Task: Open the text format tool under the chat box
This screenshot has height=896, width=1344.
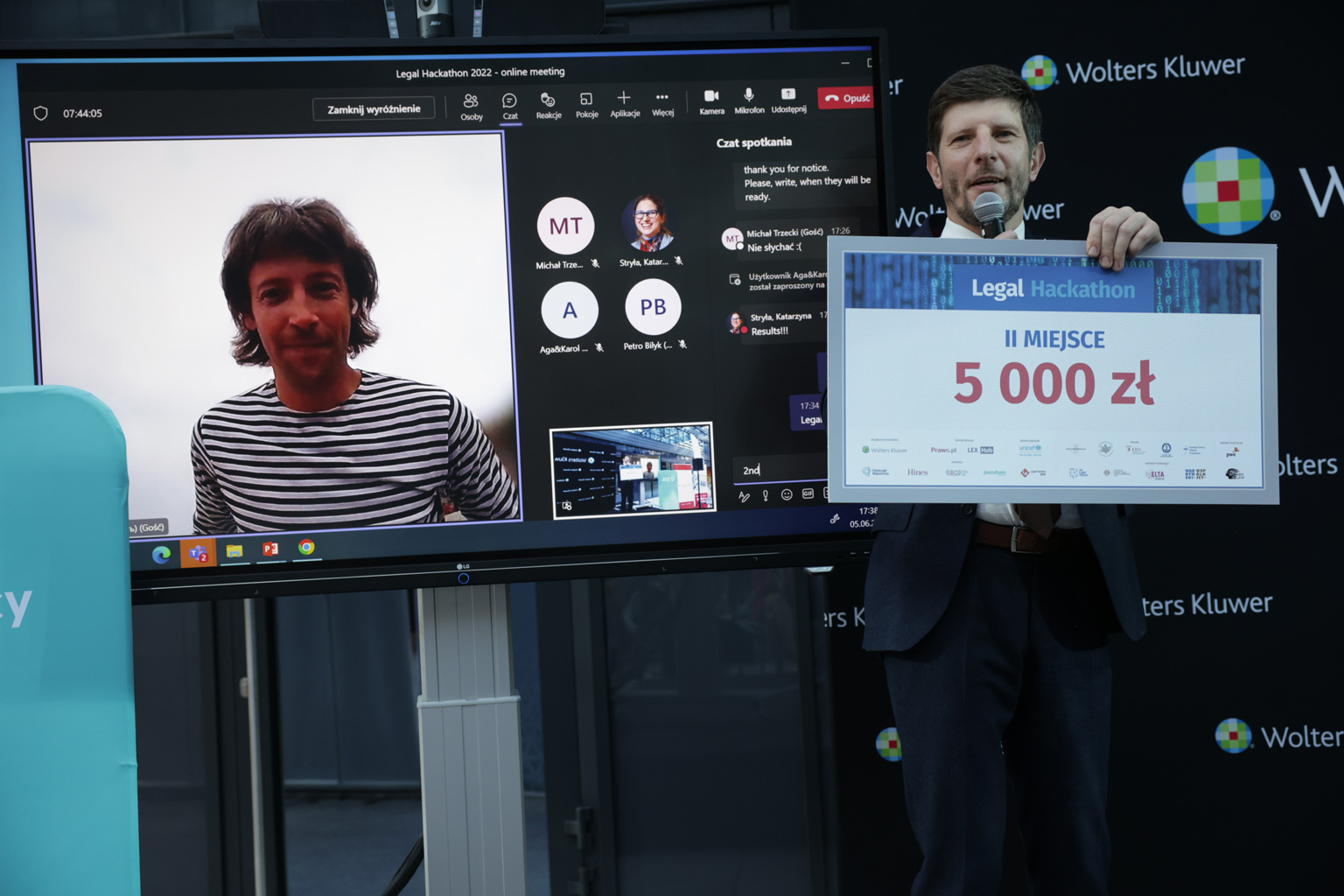Action: pos(744,497)
